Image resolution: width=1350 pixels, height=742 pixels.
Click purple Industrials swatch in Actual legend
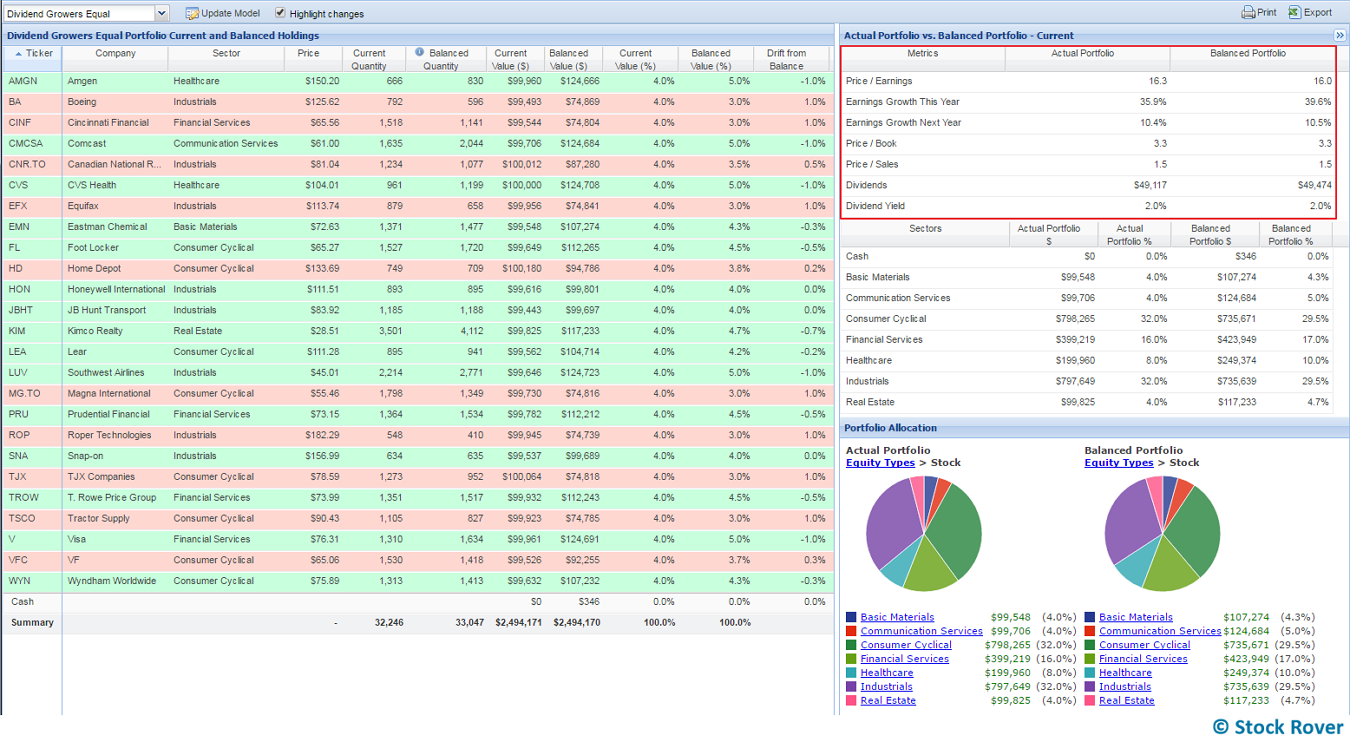point(851,687)
